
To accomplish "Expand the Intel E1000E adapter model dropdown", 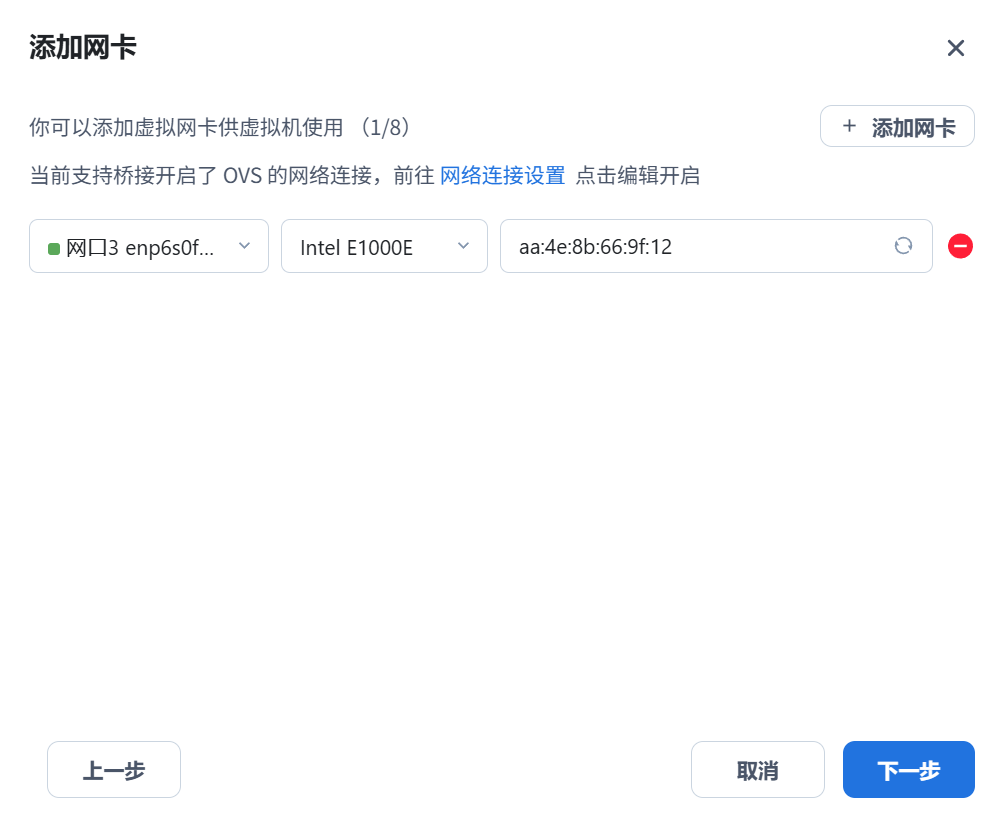I will (x=384, y=246).
